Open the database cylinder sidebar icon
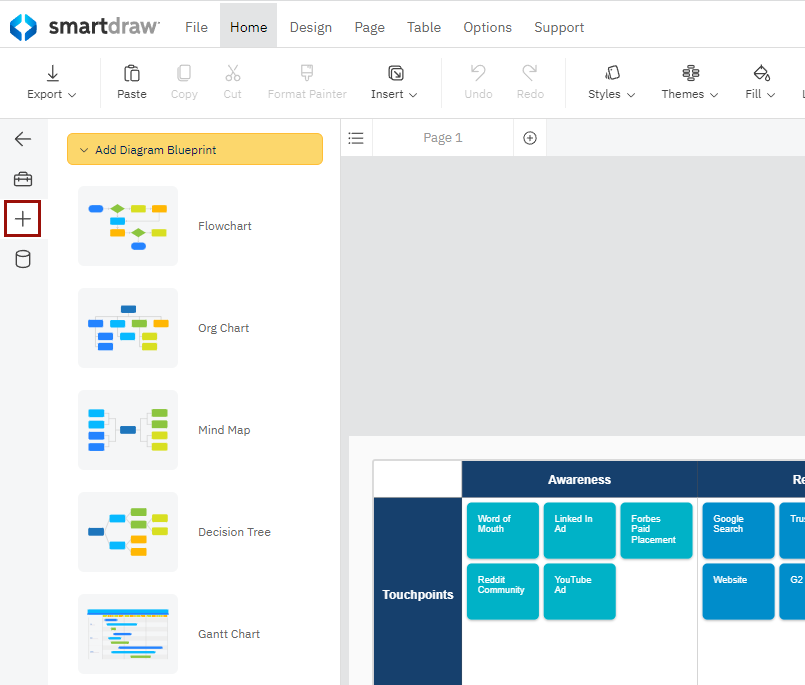This screenshot has width=805, height=685. [x=23, y=259]
